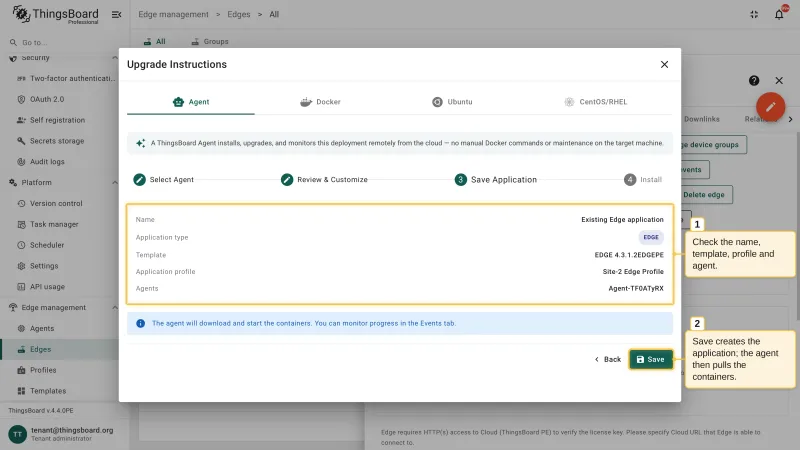Click Edge management breadcrumb
Viewport: 800px width, 450px height.
pyautogui.click(x=173, y=14)
